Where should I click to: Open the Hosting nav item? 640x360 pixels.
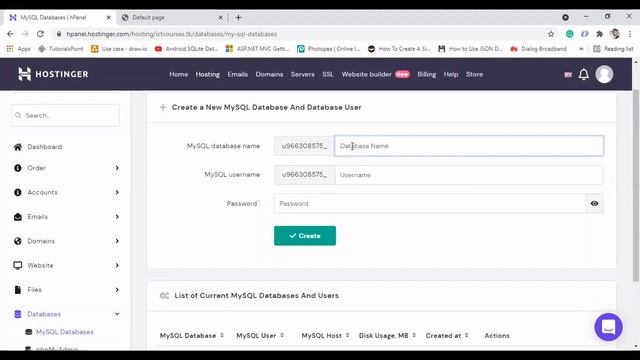coord(208,74)
